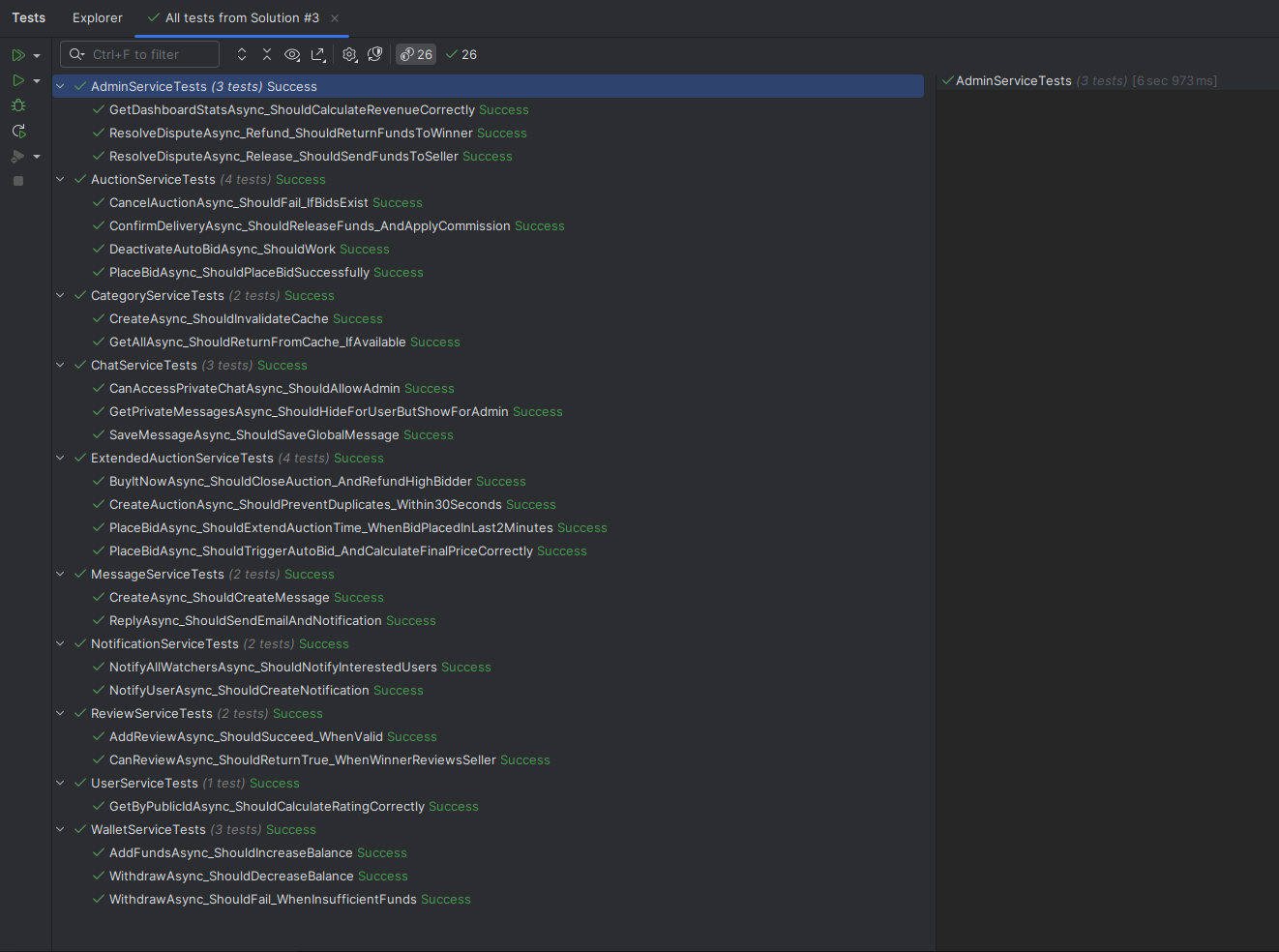Image resolution: width=1279 pixels, height=952 pixels.
Task: Click the shield coverage icon in toolbar
Action: pos(375,54)
